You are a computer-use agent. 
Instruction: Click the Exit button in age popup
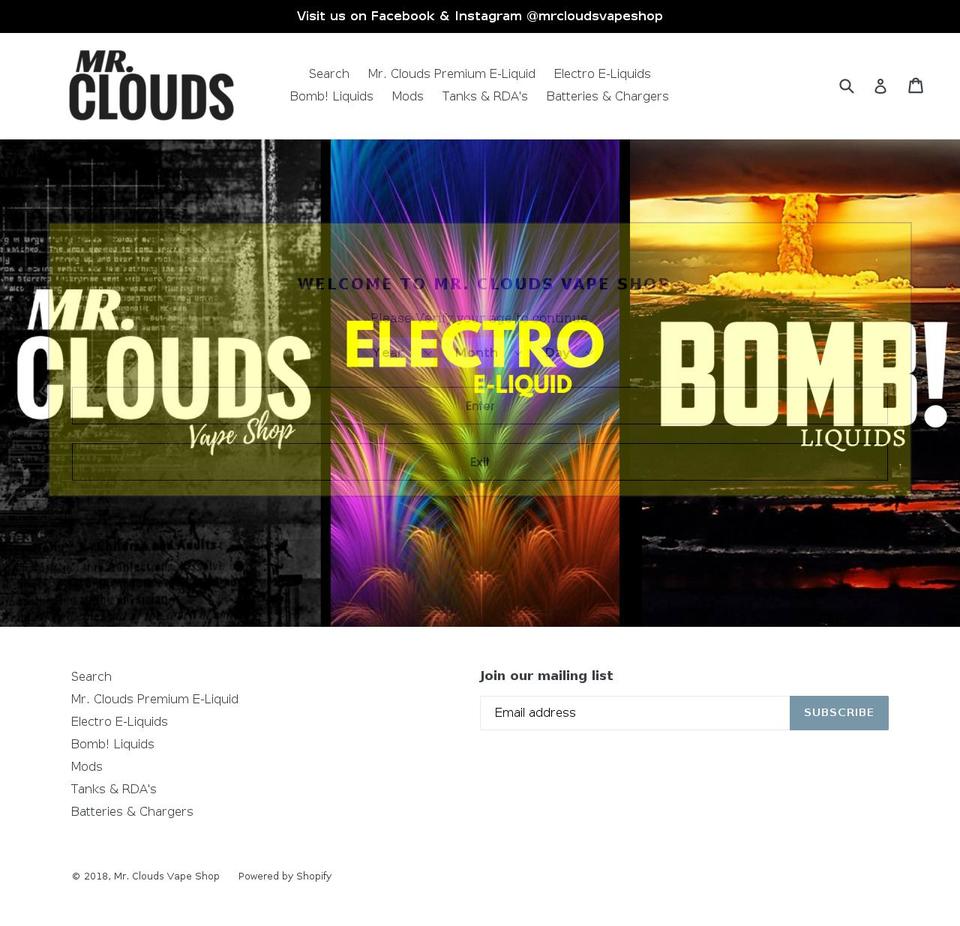coord(479,462)
